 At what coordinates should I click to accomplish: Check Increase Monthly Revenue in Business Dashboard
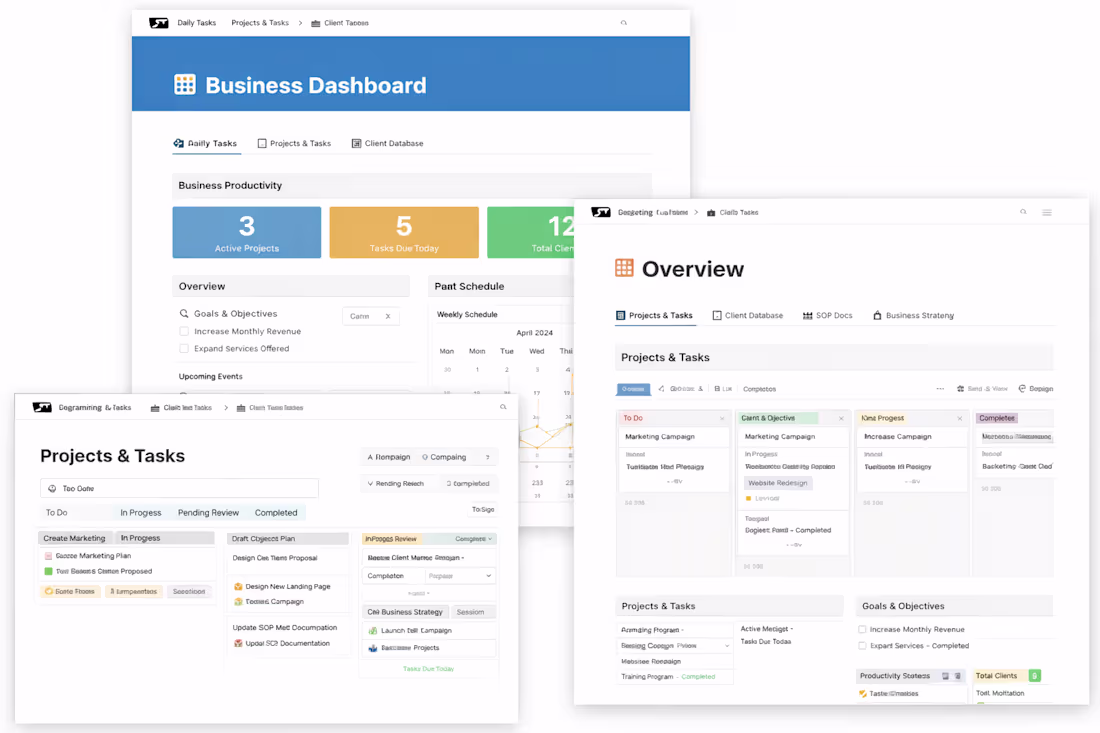[x=184, y=331]
